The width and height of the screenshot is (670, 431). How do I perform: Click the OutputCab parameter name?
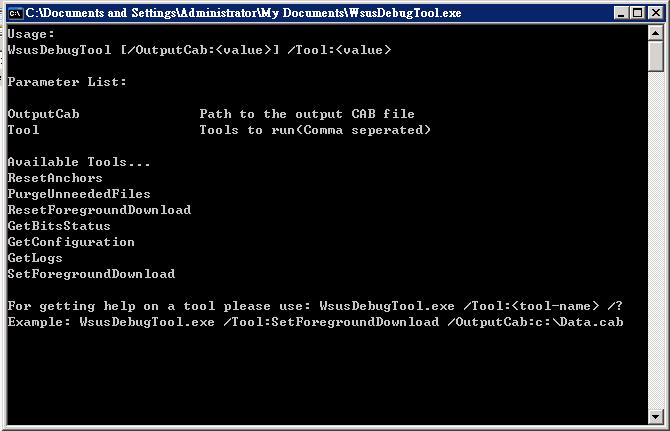point(44,114)
